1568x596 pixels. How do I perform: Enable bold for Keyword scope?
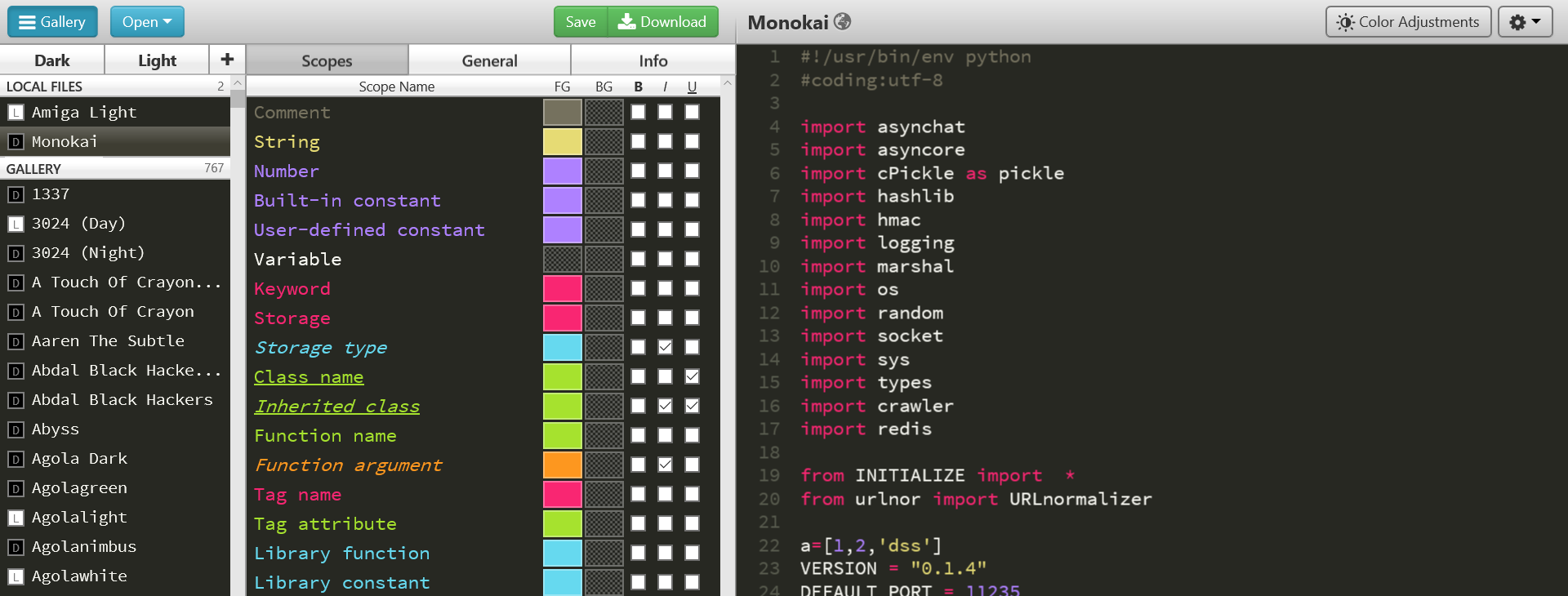tap(638, 288)
